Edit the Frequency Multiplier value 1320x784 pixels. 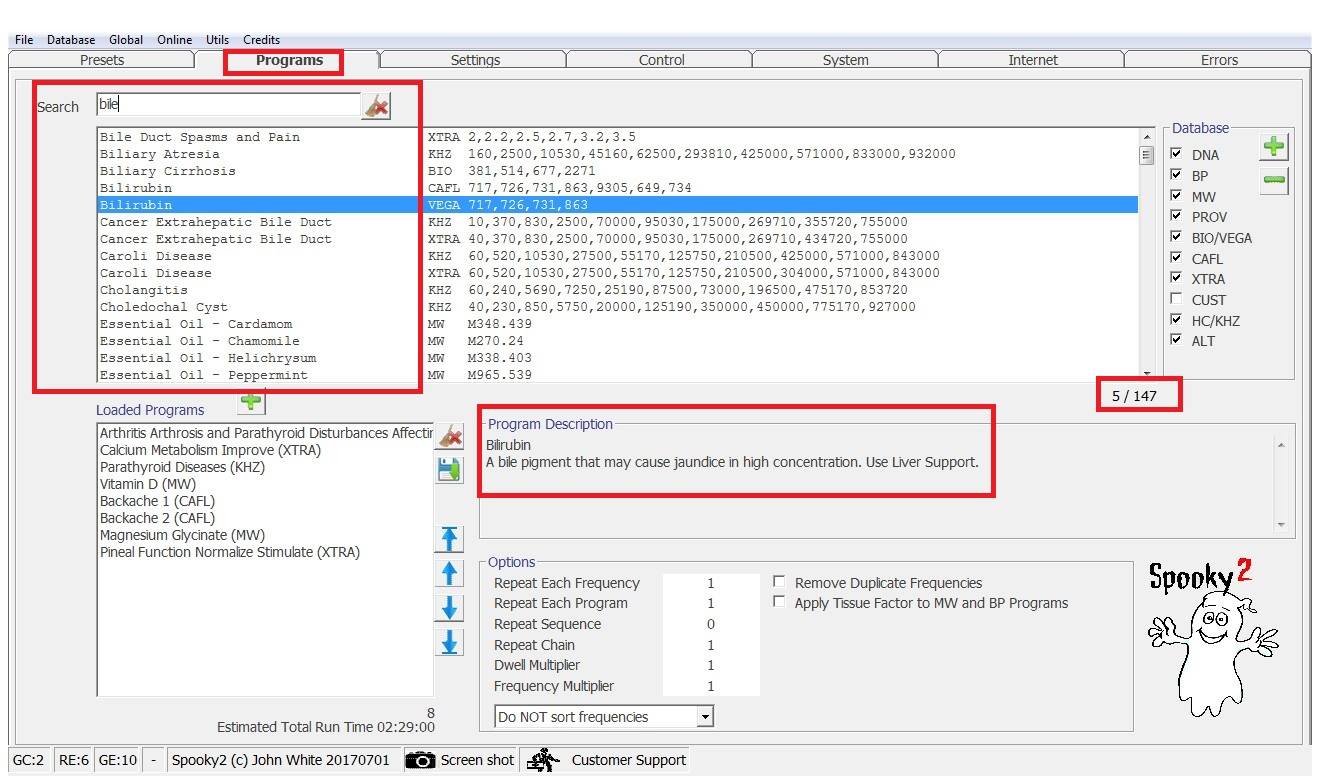(x=711, y=686)
